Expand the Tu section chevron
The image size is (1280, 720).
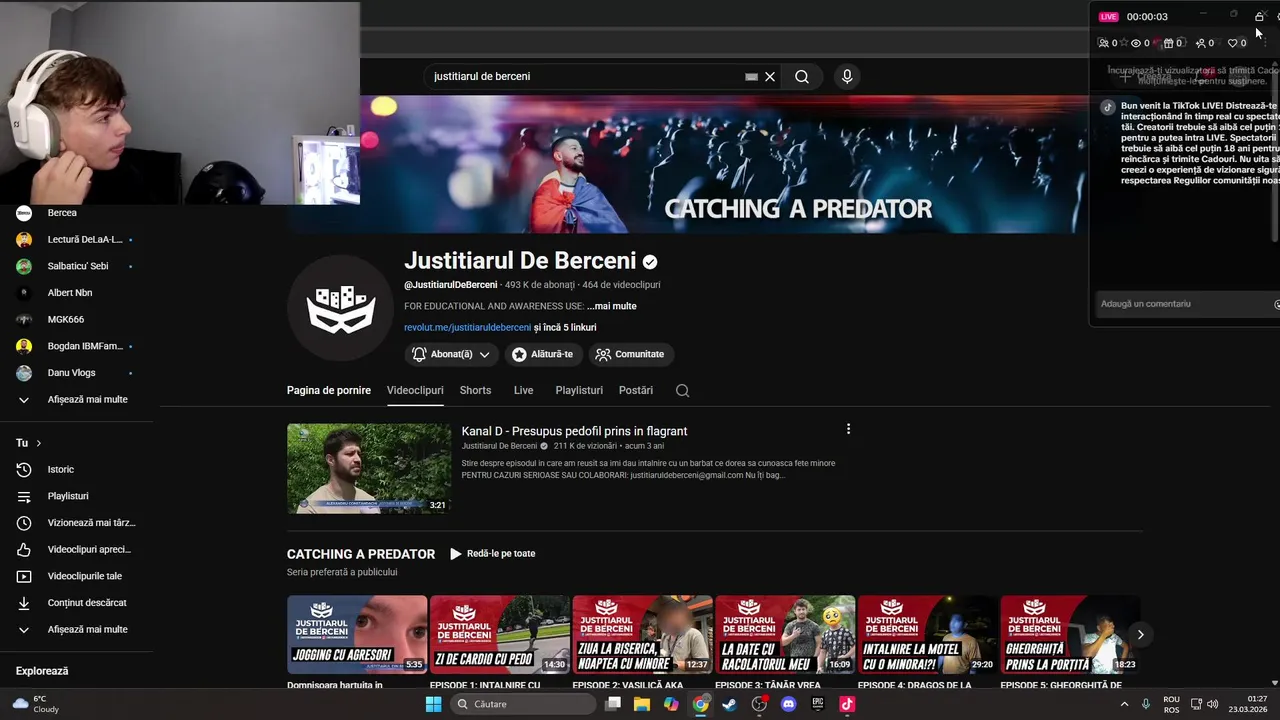(x=39, y=443)
